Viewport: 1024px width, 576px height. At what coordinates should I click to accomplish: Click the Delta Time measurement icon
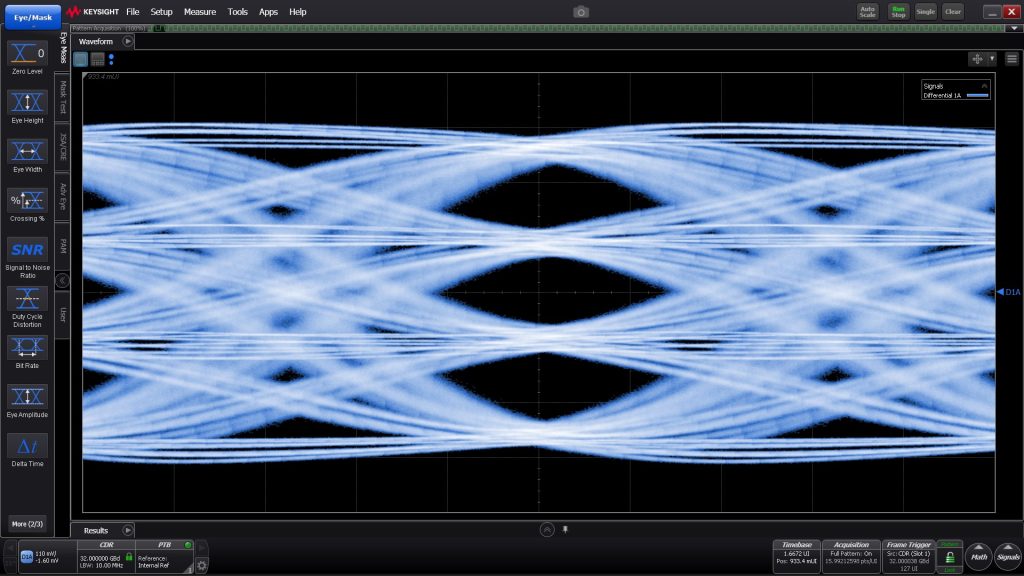[x=27, y=445]
